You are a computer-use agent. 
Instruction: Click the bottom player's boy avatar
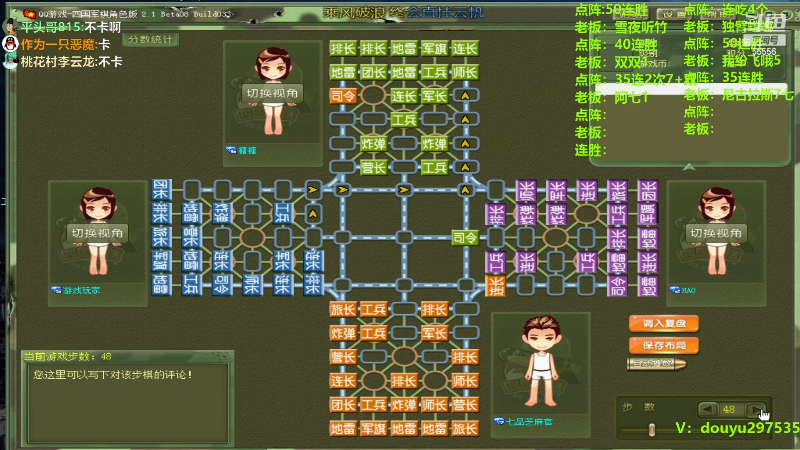[x=541, y=361]
